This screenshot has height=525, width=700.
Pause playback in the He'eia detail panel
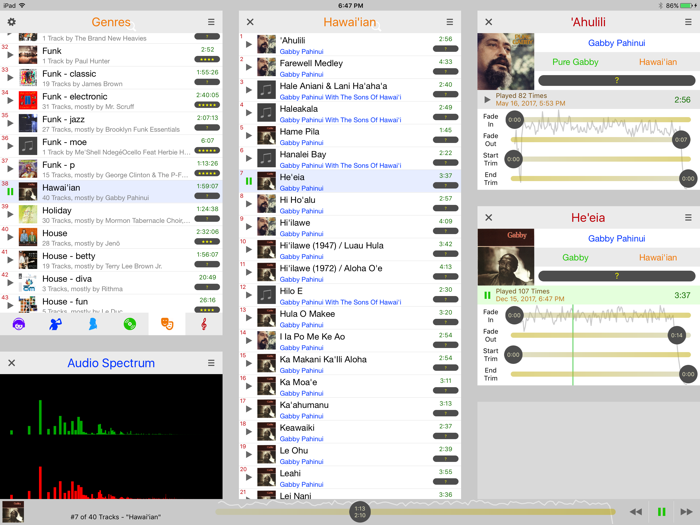point(487,296)
